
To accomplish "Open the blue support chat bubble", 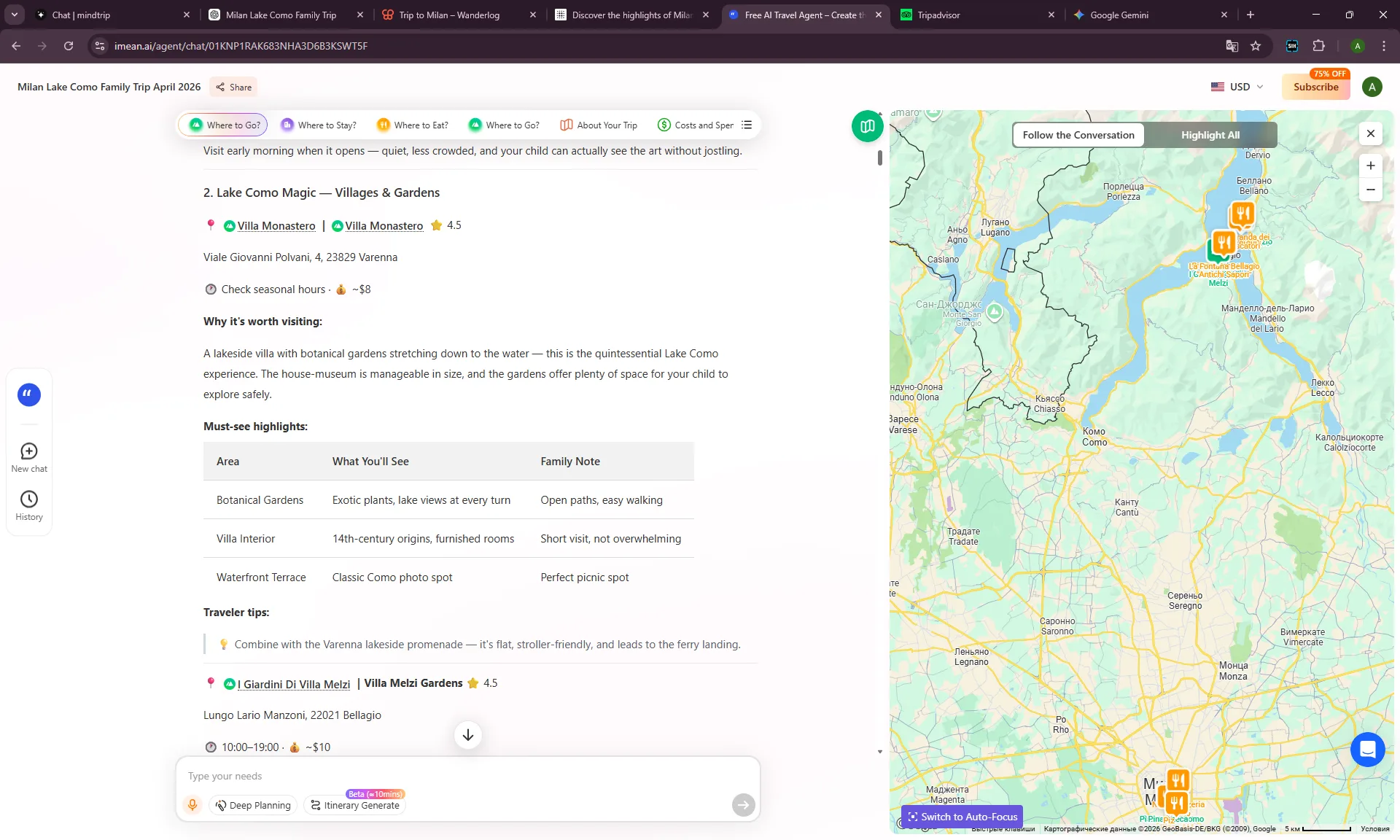I will (x=1367, y=749).
